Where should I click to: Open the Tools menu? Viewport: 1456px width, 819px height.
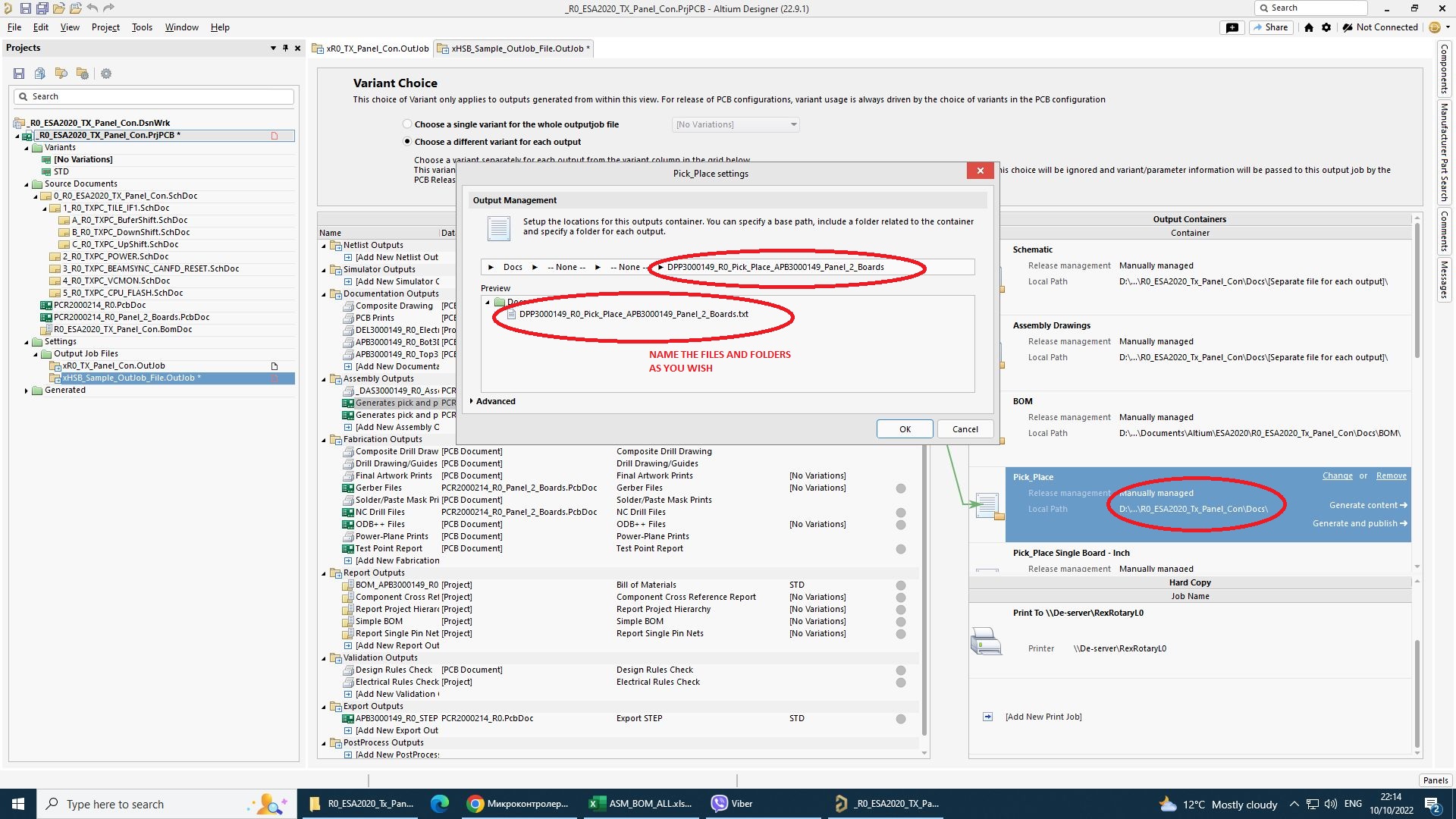[142, 27]
